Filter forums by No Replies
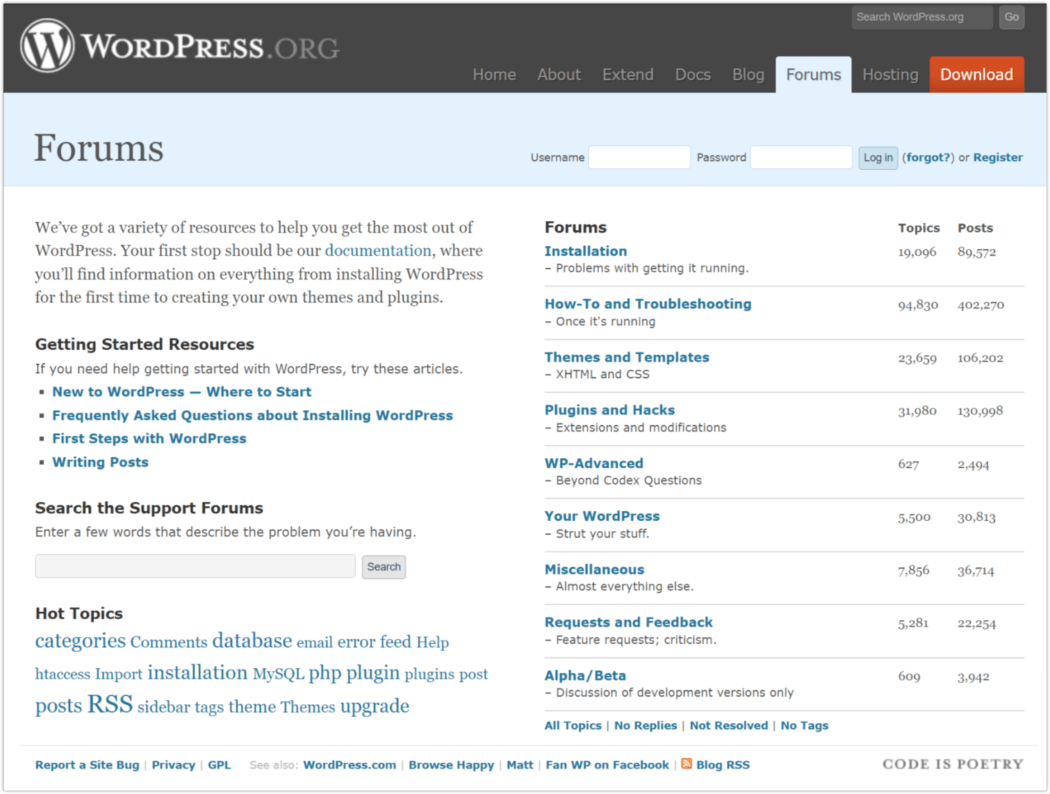This screenshot has width=1050, height=794. coord(645,725)
